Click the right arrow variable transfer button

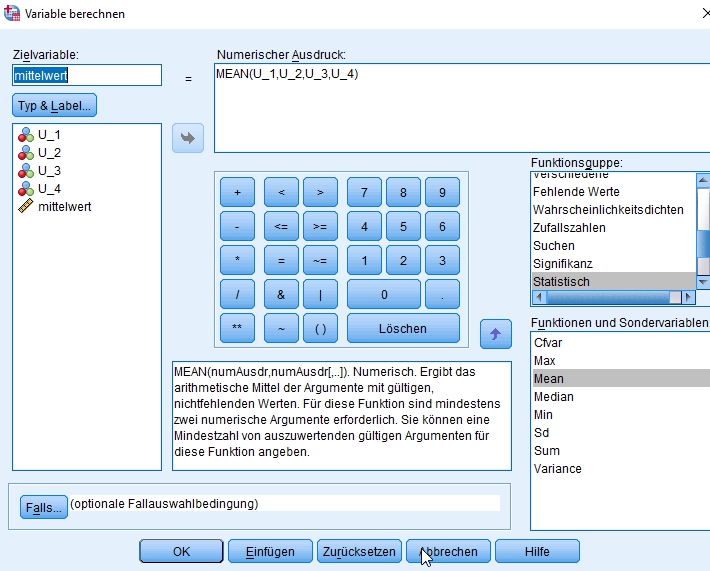coord(188,138)
